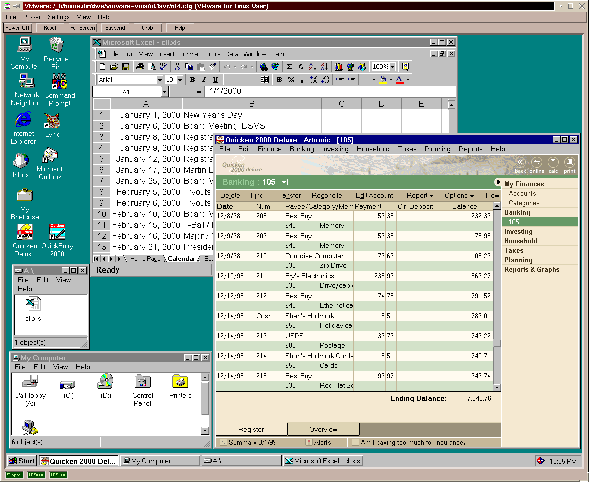
Task: Click the Reconcile button in Quicken register
Action: pyautogui.click(x=326, y=196)
